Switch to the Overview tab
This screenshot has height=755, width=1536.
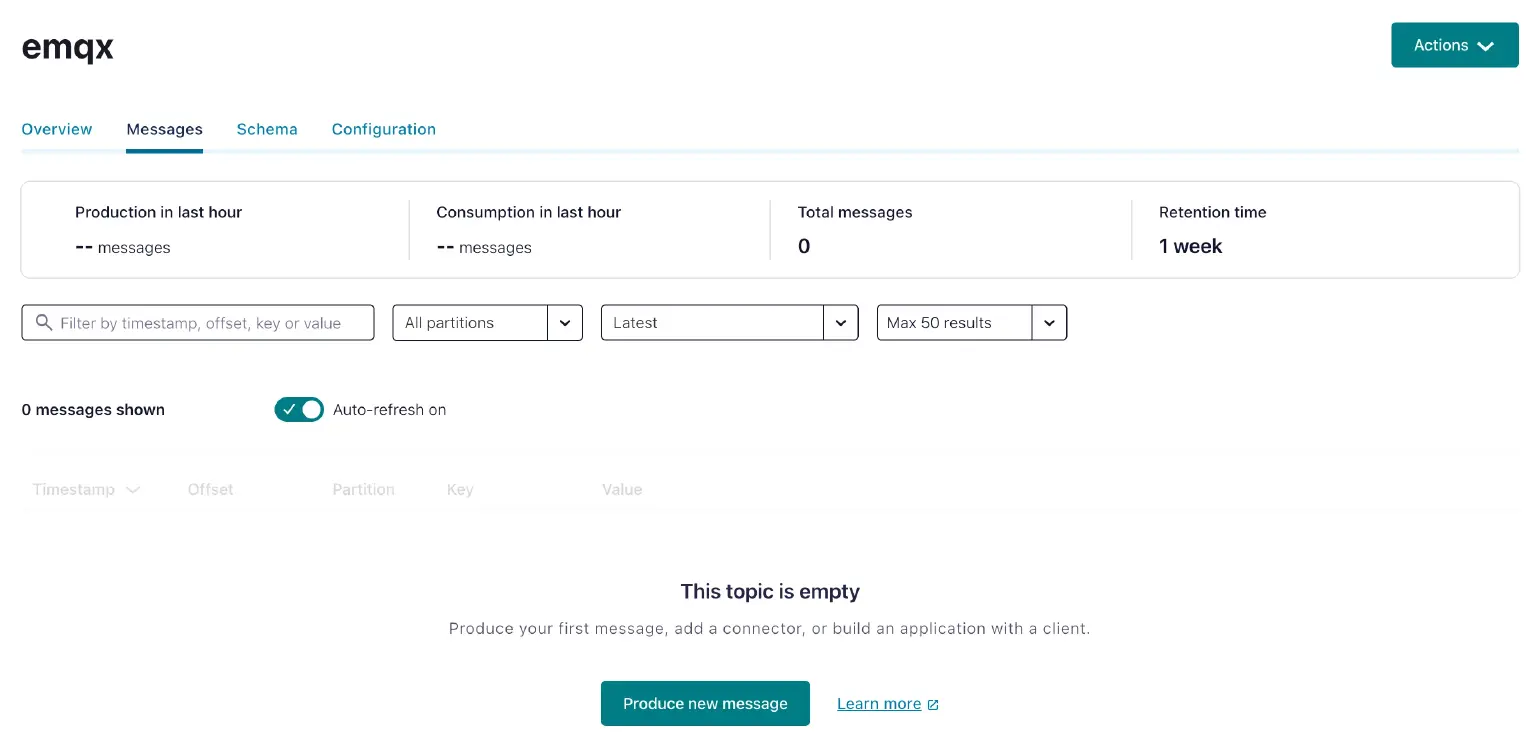point(56,129)
